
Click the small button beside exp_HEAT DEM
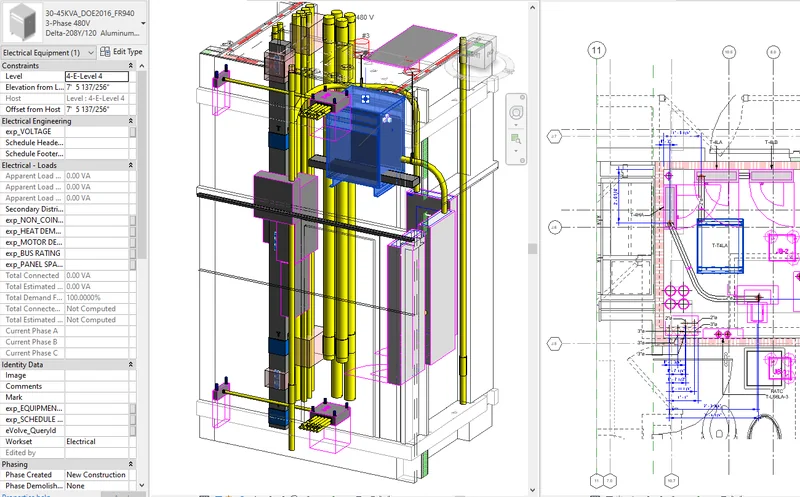click(x=133, y=231)
